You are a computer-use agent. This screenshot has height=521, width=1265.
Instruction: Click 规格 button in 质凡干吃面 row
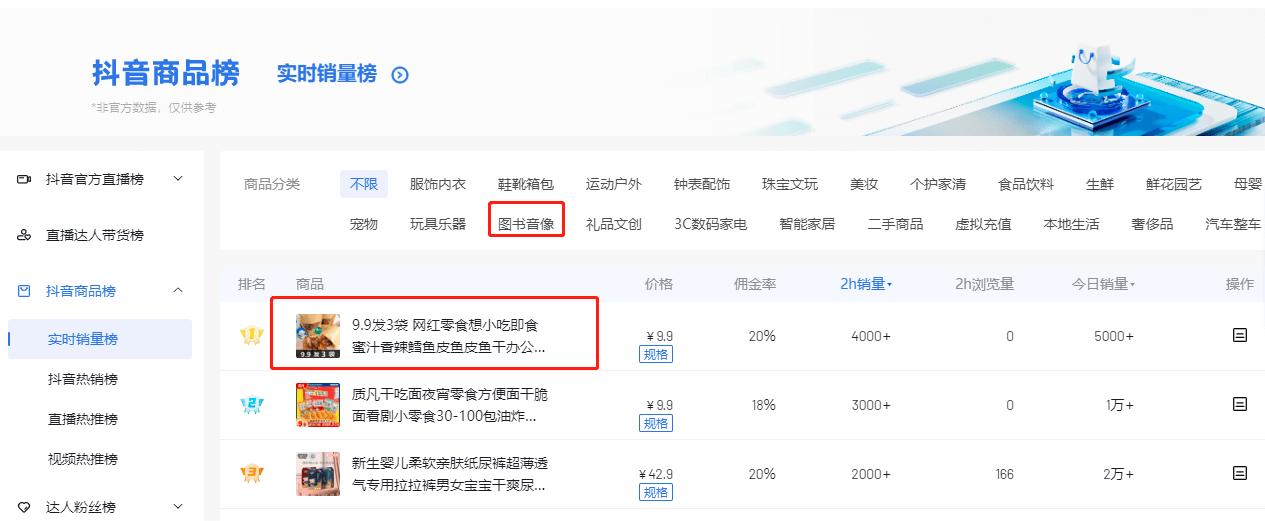656,423
